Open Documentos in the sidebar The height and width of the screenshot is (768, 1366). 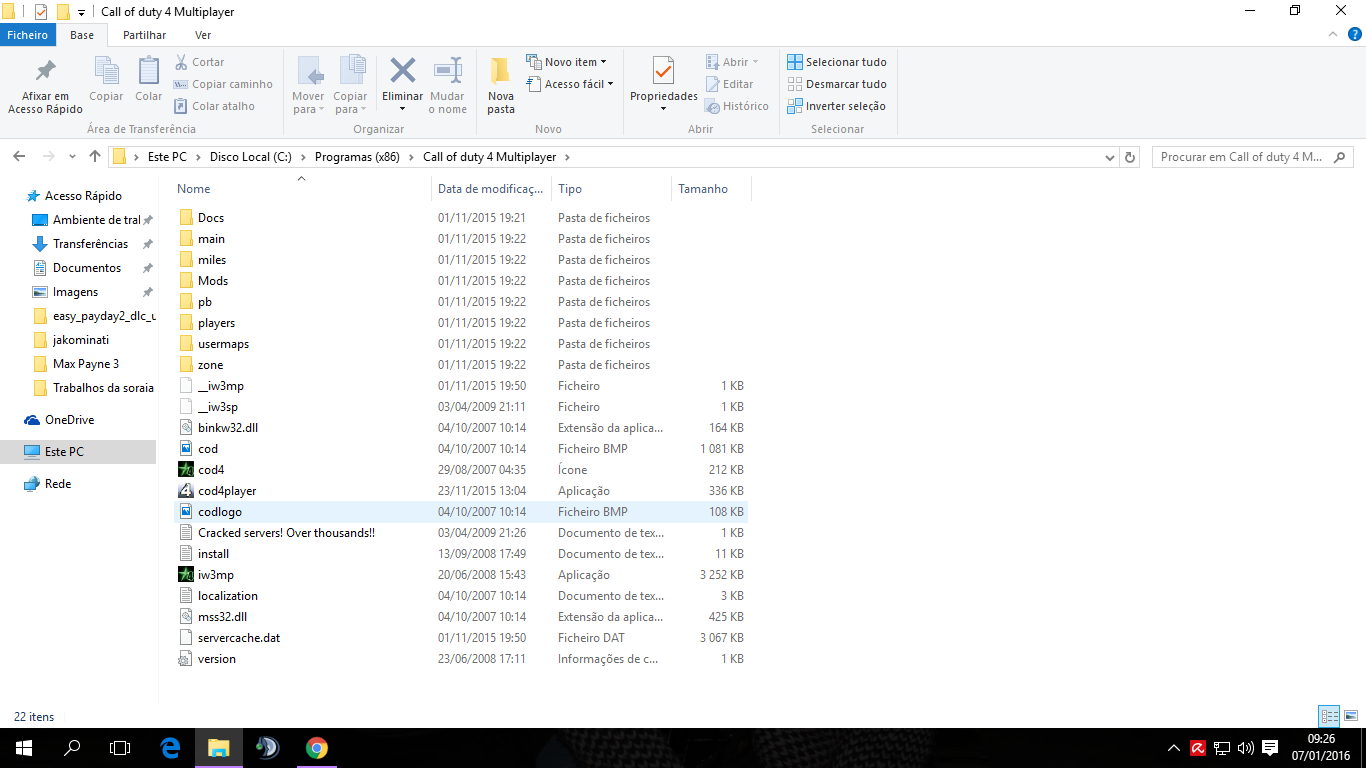86,268
